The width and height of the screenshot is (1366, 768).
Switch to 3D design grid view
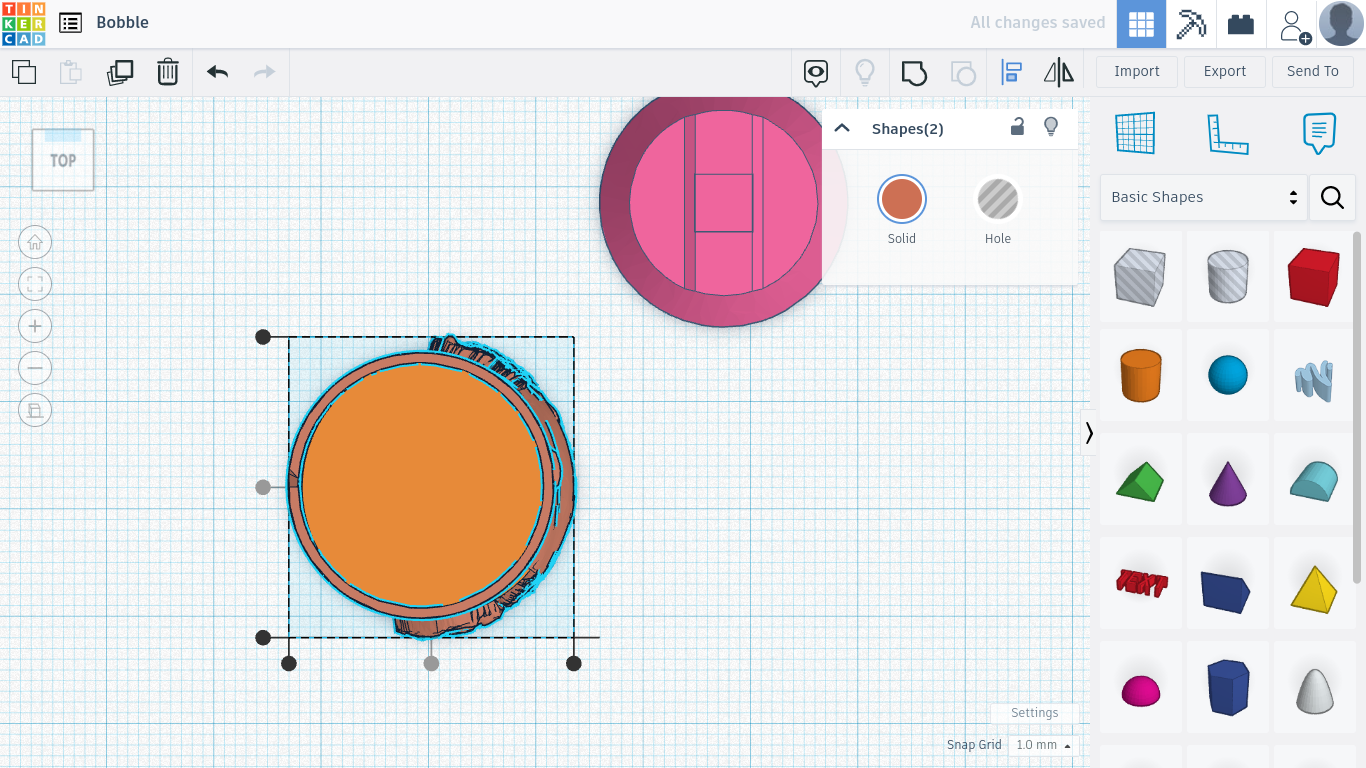[x=1141, y=24]
